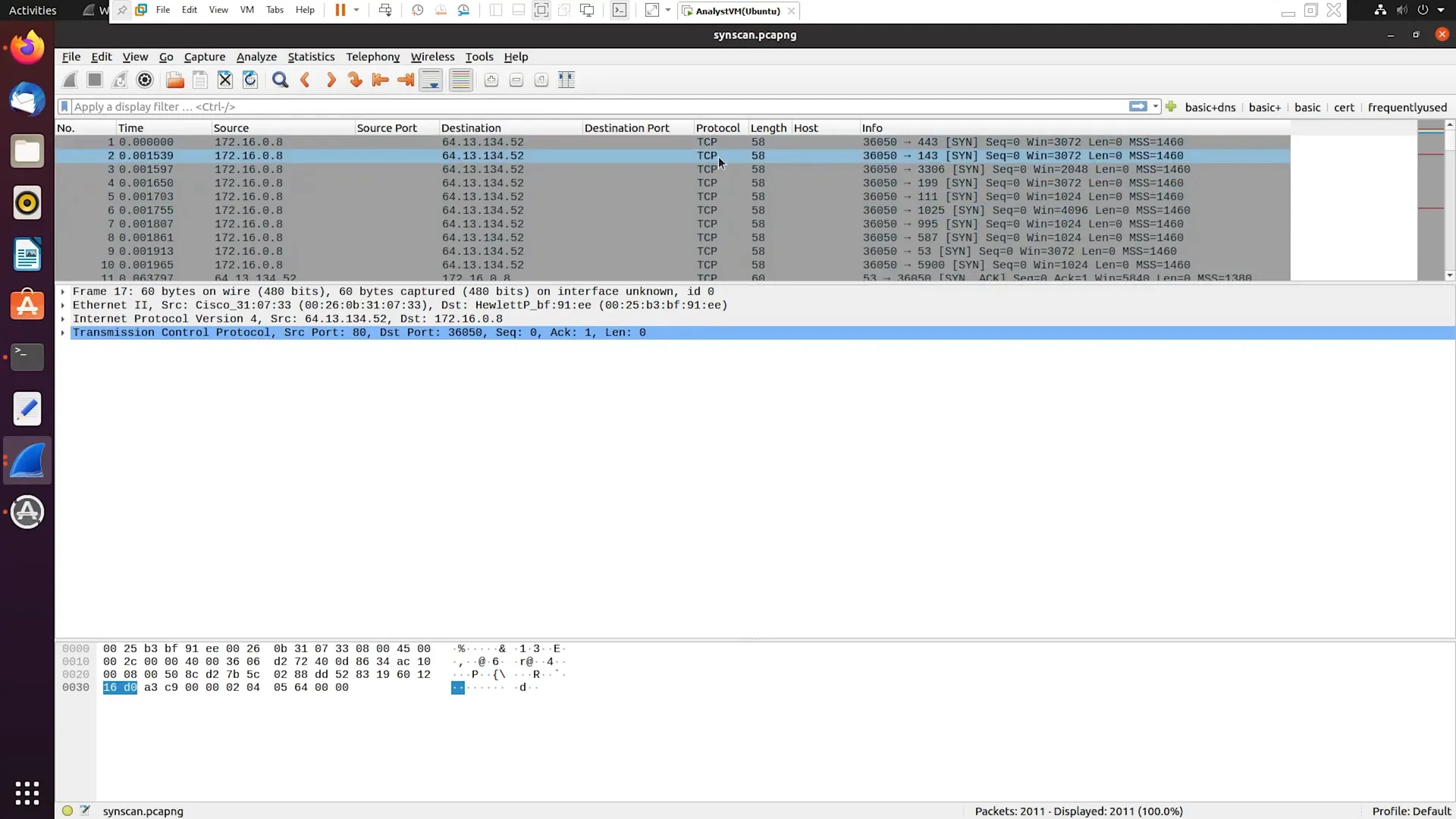Open Terminal from the dock

[x=27, y=356]
